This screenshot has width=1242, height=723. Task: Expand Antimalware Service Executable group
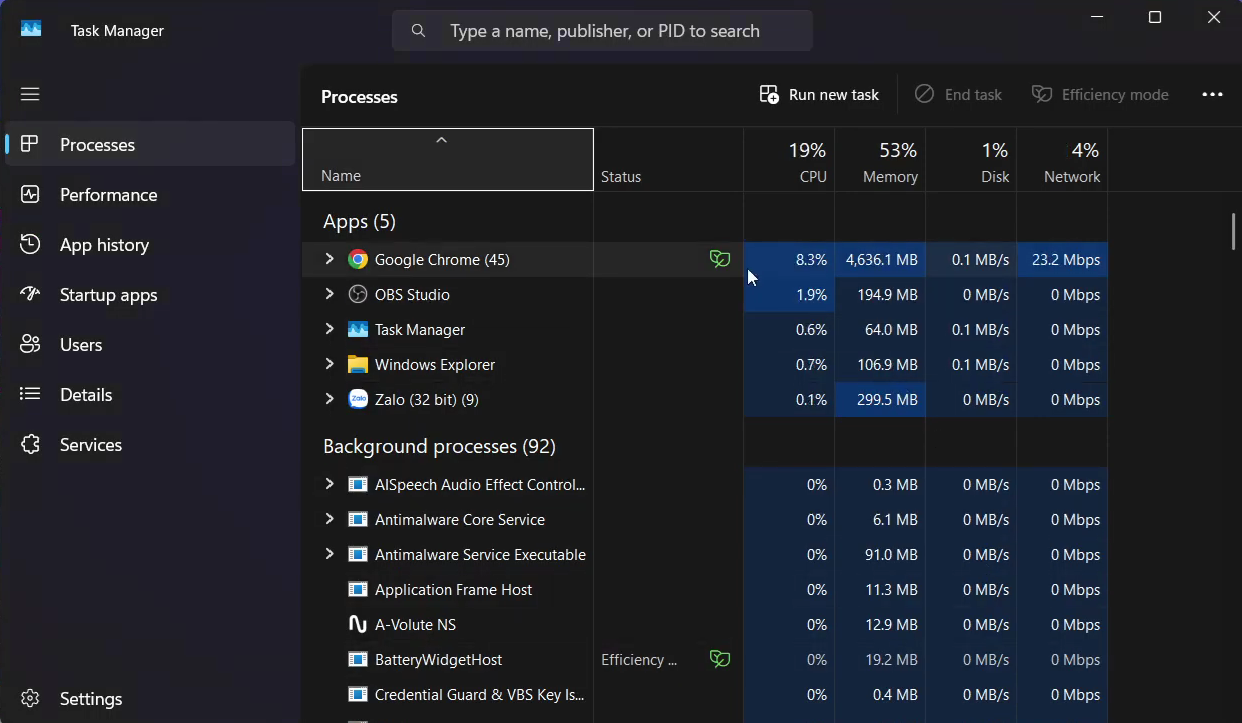[x=329, y=554]
